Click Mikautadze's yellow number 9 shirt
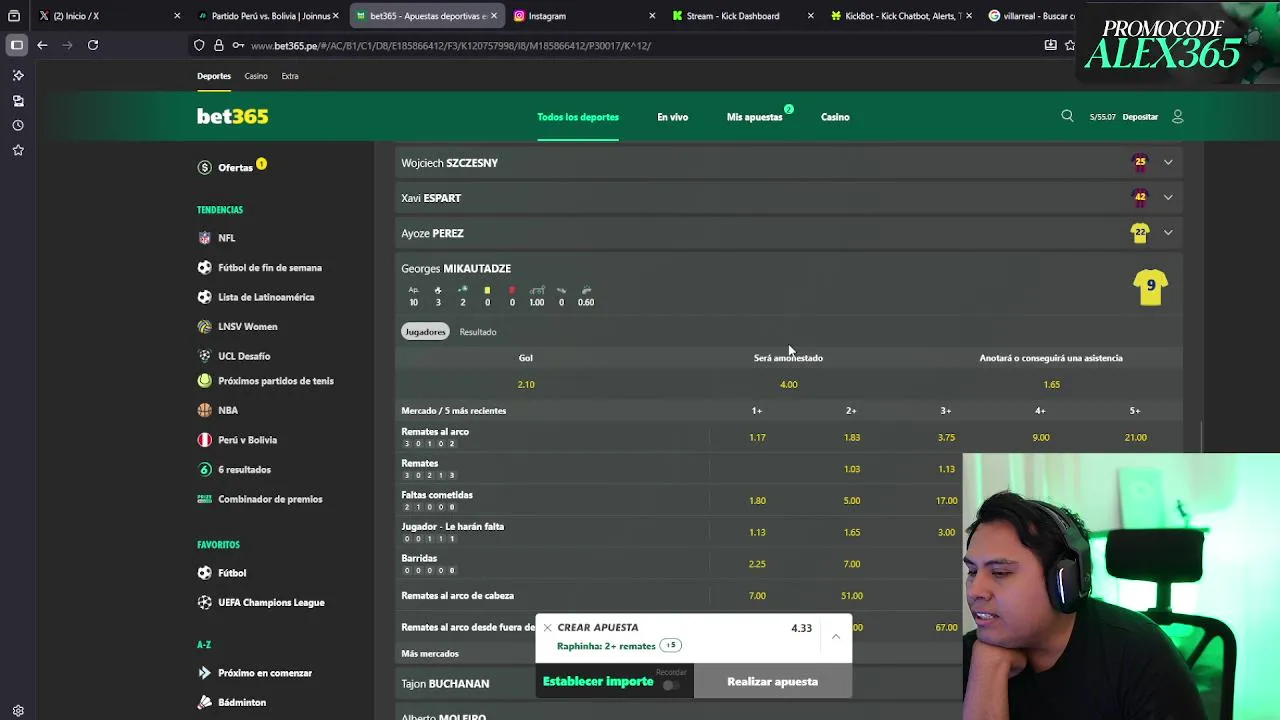1280x720 pixels. point(1150,287)
